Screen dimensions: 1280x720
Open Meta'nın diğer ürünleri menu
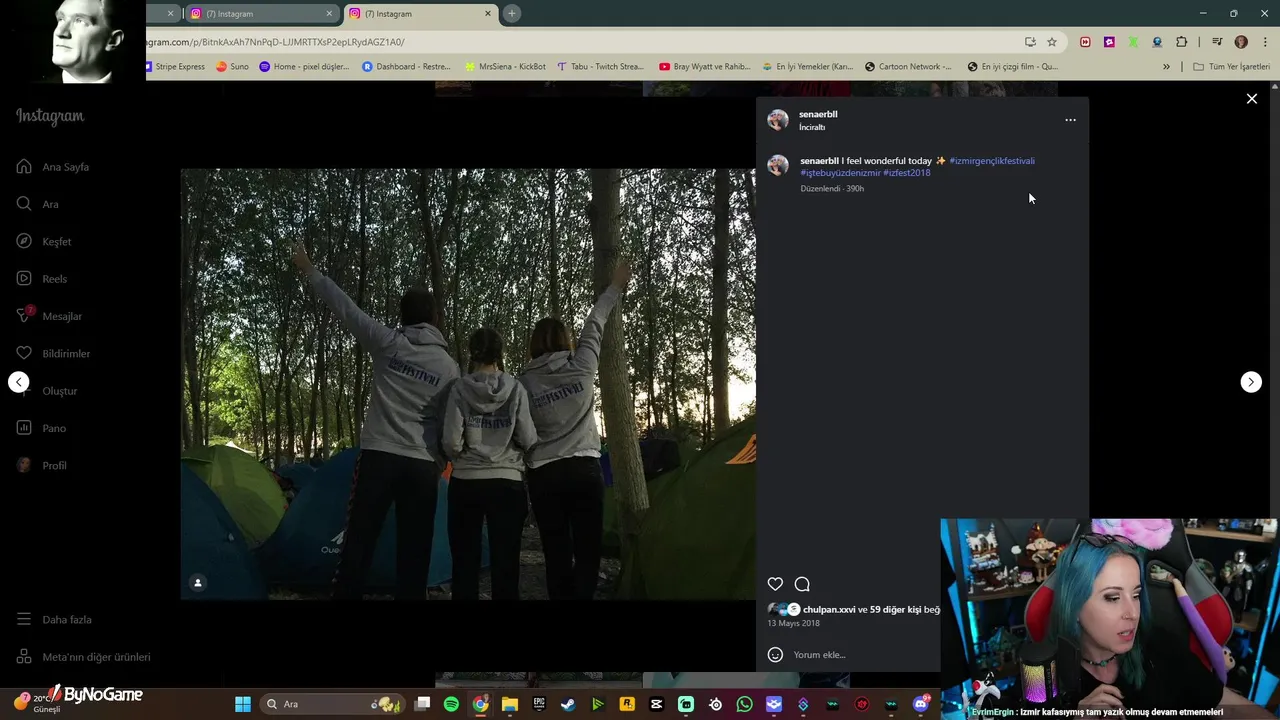[83, 657]
